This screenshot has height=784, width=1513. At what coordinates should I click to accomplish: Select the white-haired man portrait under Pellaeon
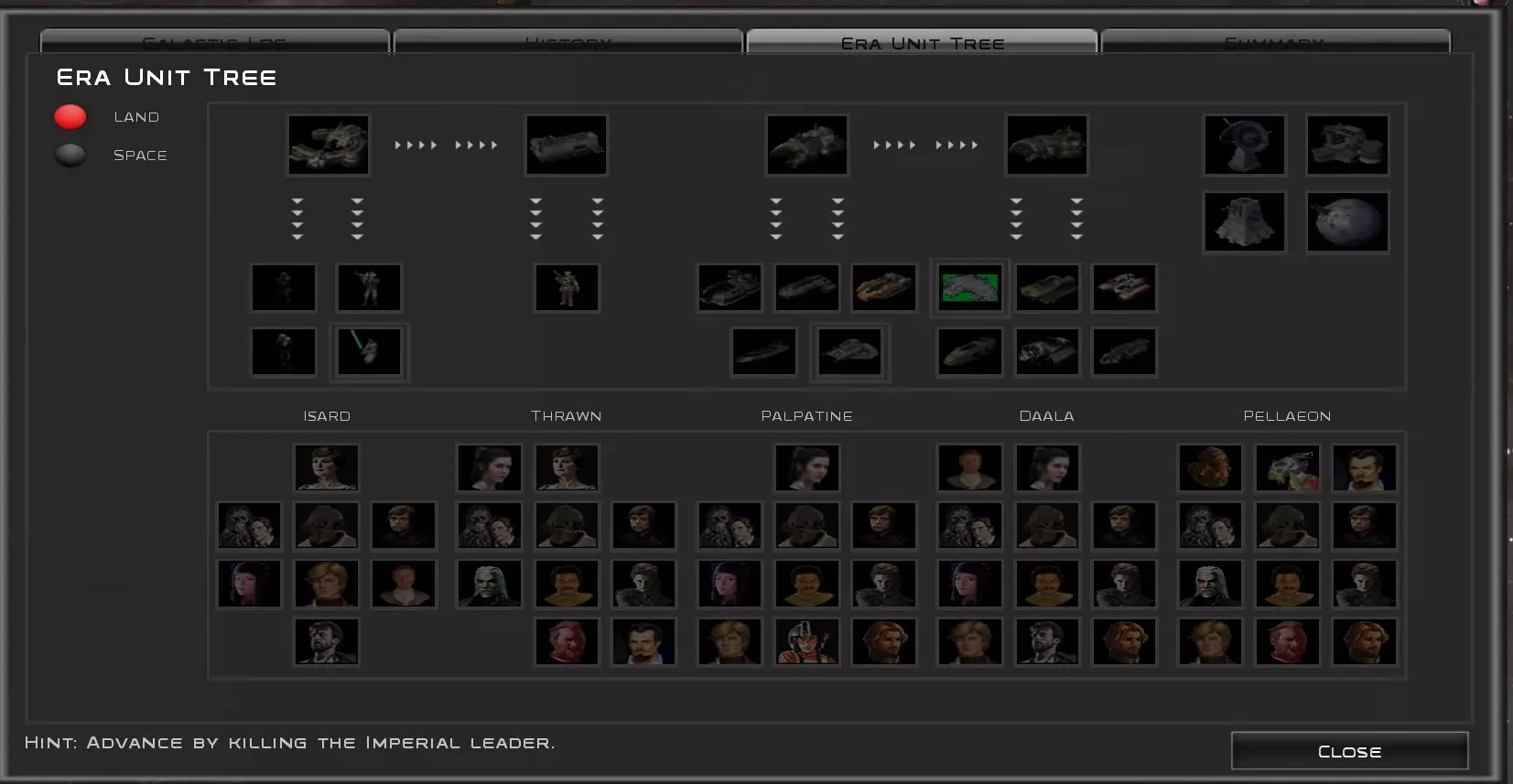[1210, 584]
